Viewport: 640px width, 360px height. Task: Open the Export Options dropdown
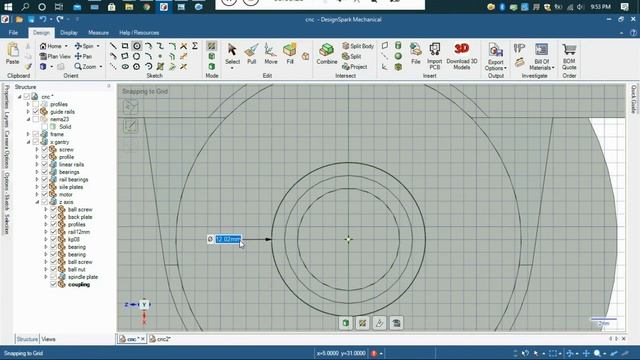tap(496, 65)
